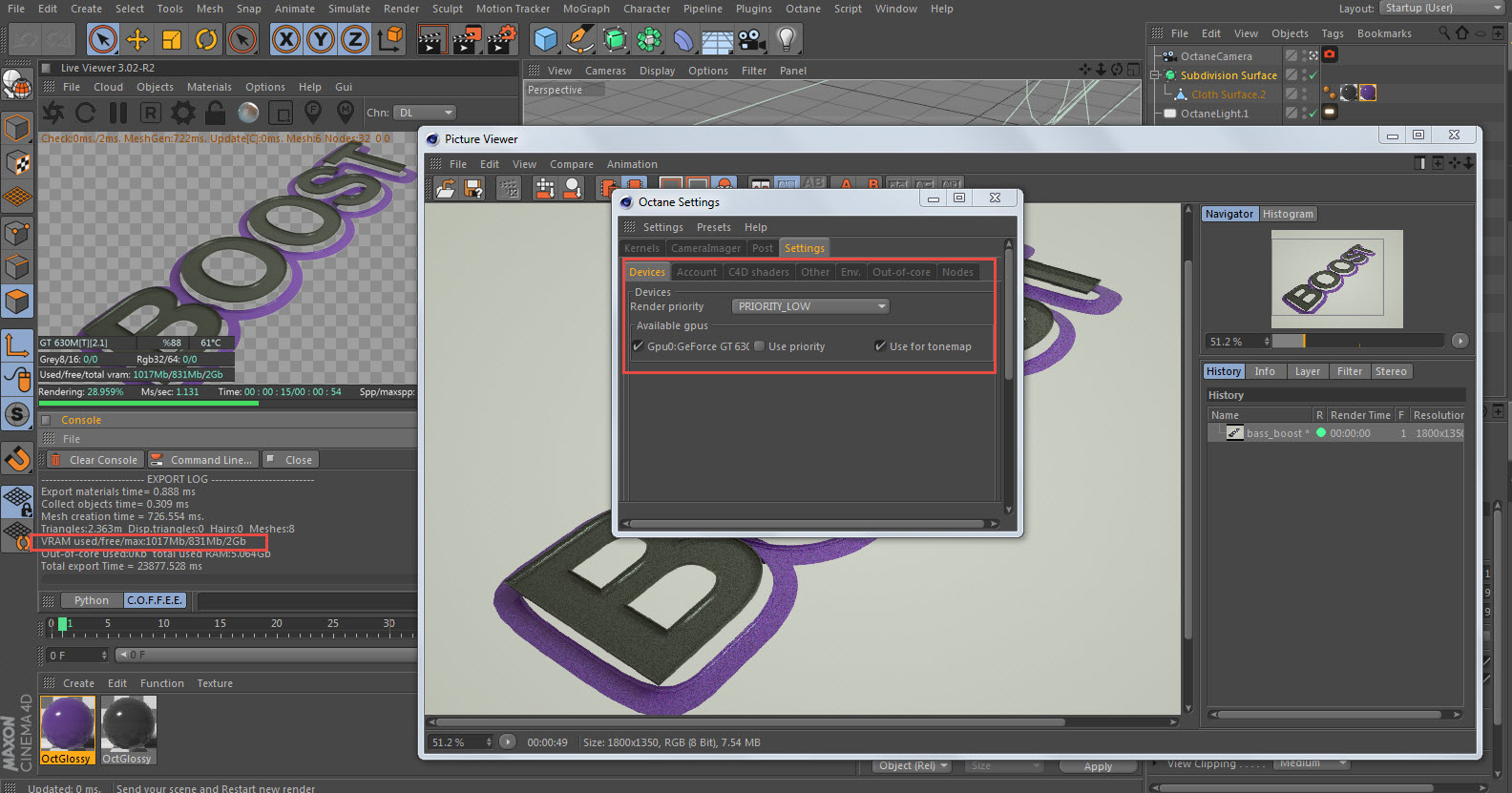The width and height of the screenshot is (1512, 793).
Task: Select the bass_boost history entry
Action: coord(1335,433)
